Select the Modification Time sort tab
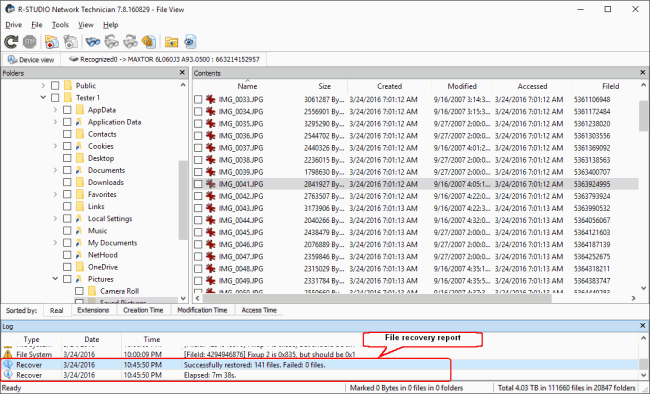Viewport: 650px width, 394px height. click(x=202, y=310)
